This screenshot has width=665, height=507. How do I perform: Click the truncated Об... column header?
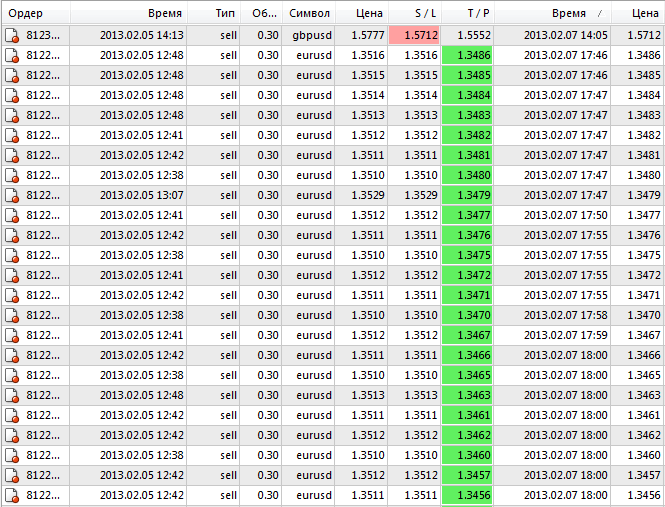261,13
